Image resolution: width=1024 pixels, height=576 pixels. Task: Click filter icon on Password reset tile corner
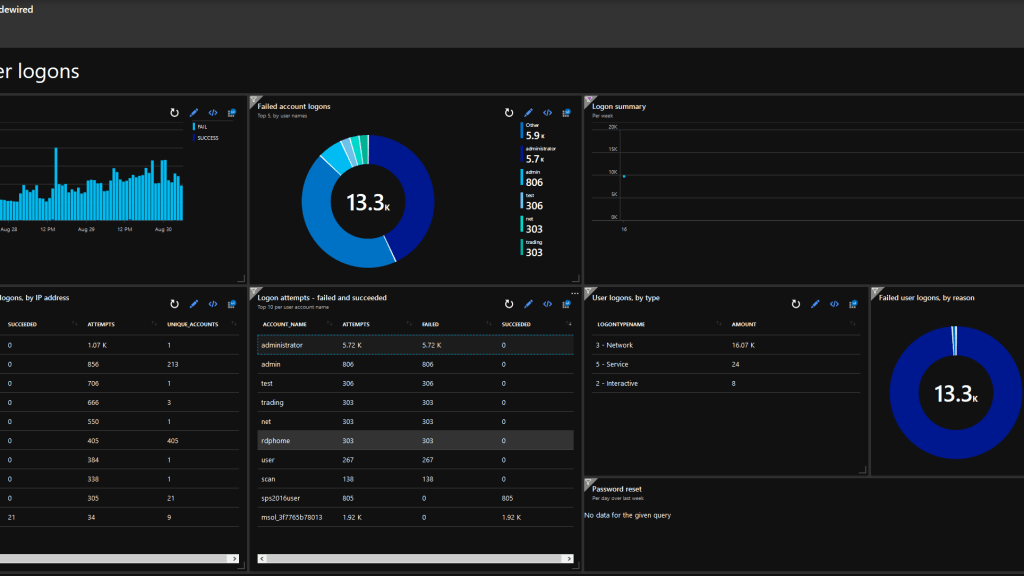[588, 482]
